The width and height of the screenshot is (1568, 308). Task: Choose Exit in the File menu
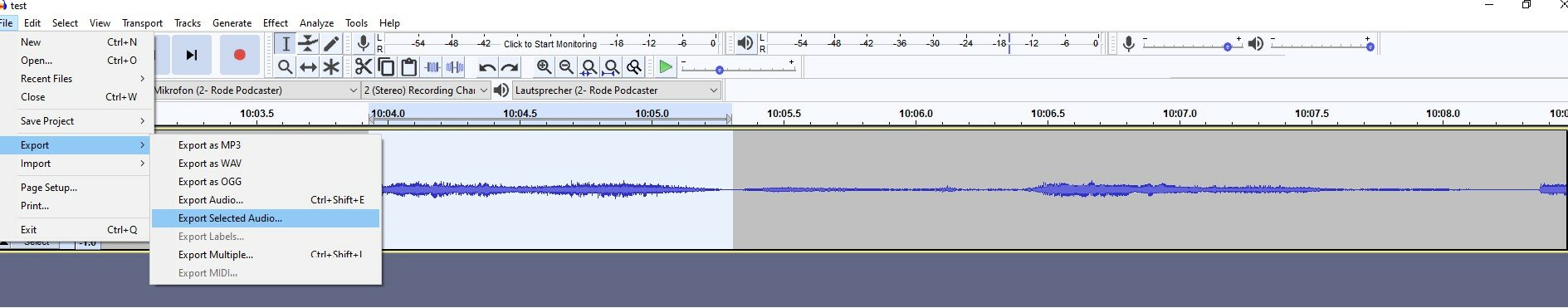pos(77,230)
